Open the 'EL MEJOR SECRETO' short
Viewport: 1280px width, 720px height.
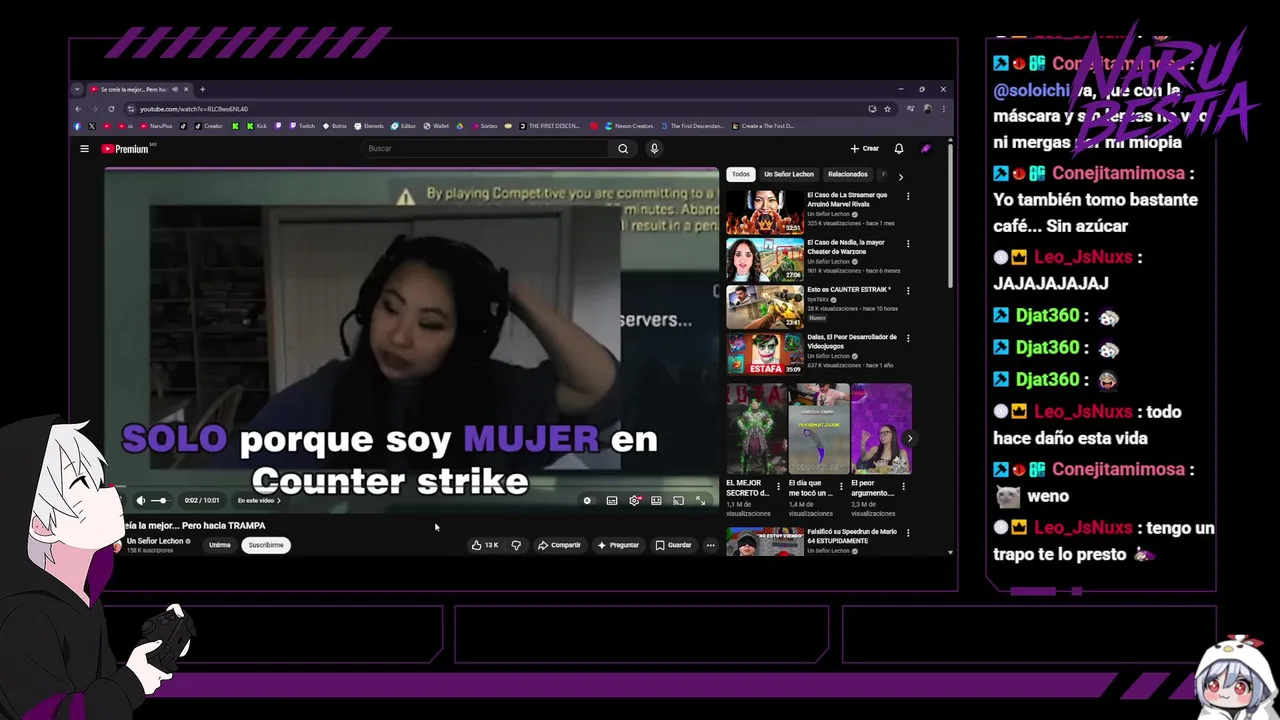point(756,428)
